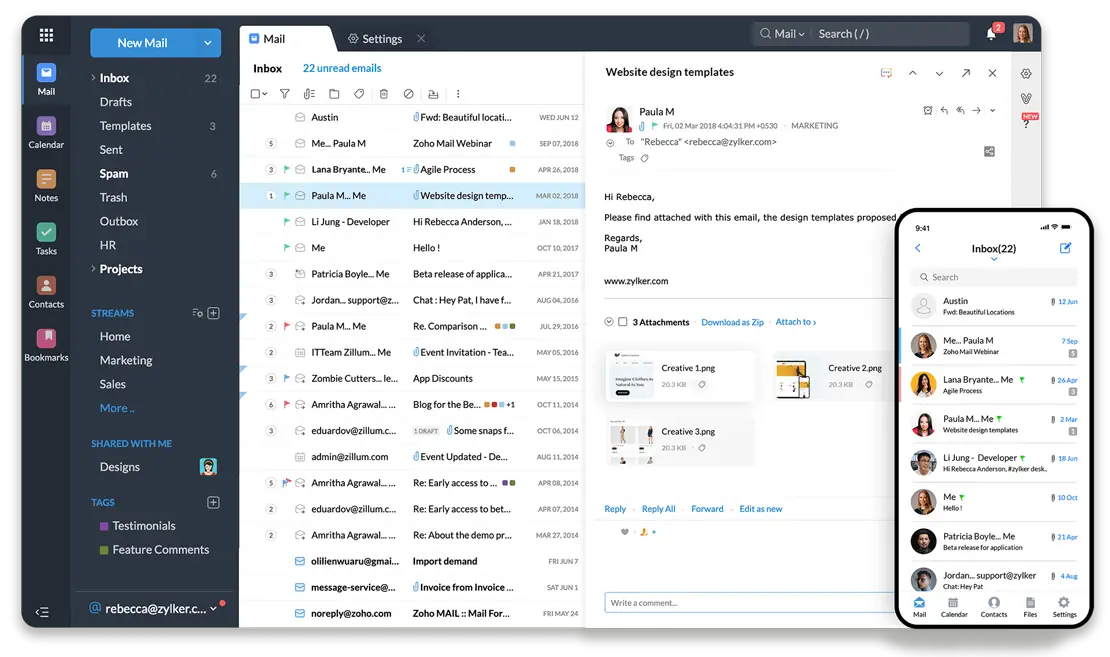The image size is (1110, 657).
Task: Open the Creative 1.png attachment thumbnail
Action: point(632,376)
